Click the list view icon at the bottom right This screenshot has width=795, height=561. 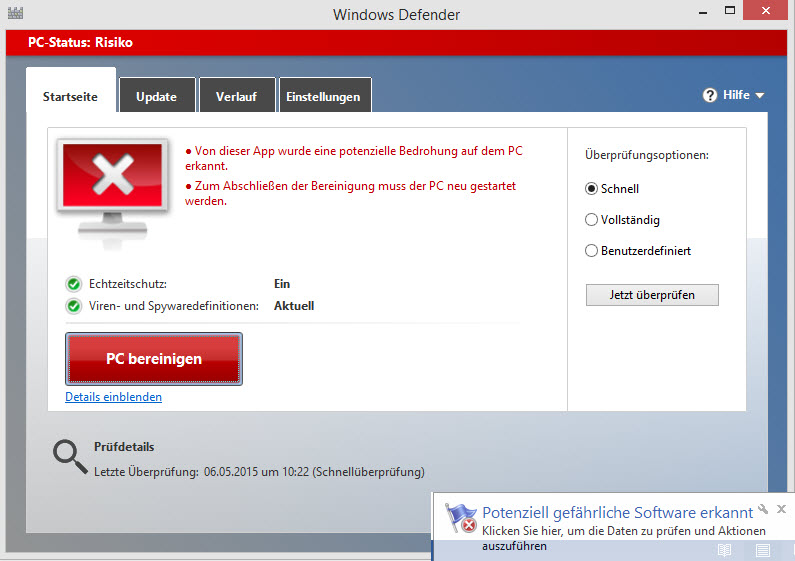(x=763, y=550)
